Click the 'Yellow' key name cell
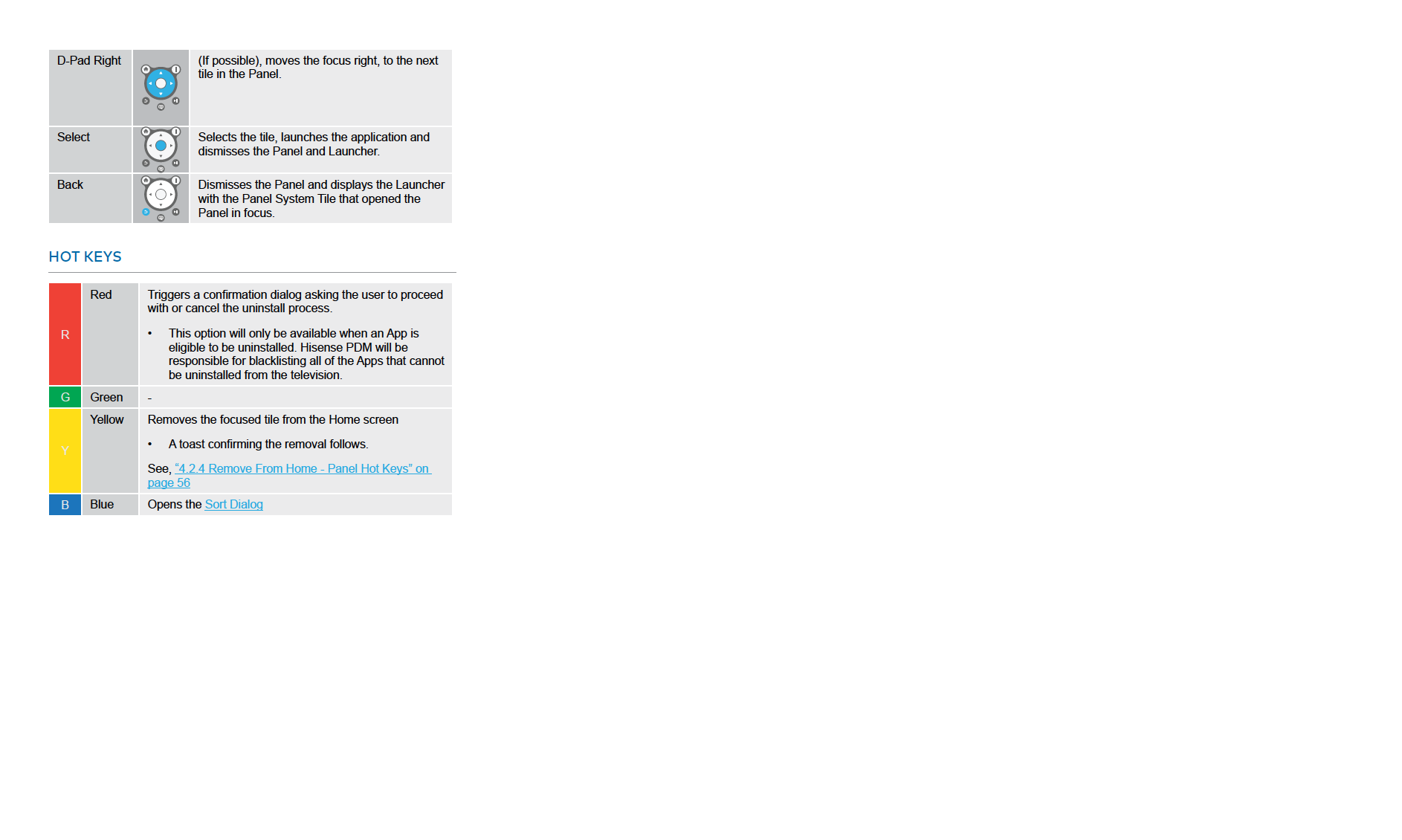Screen dimensions: 1402x840 coord(110,450)
